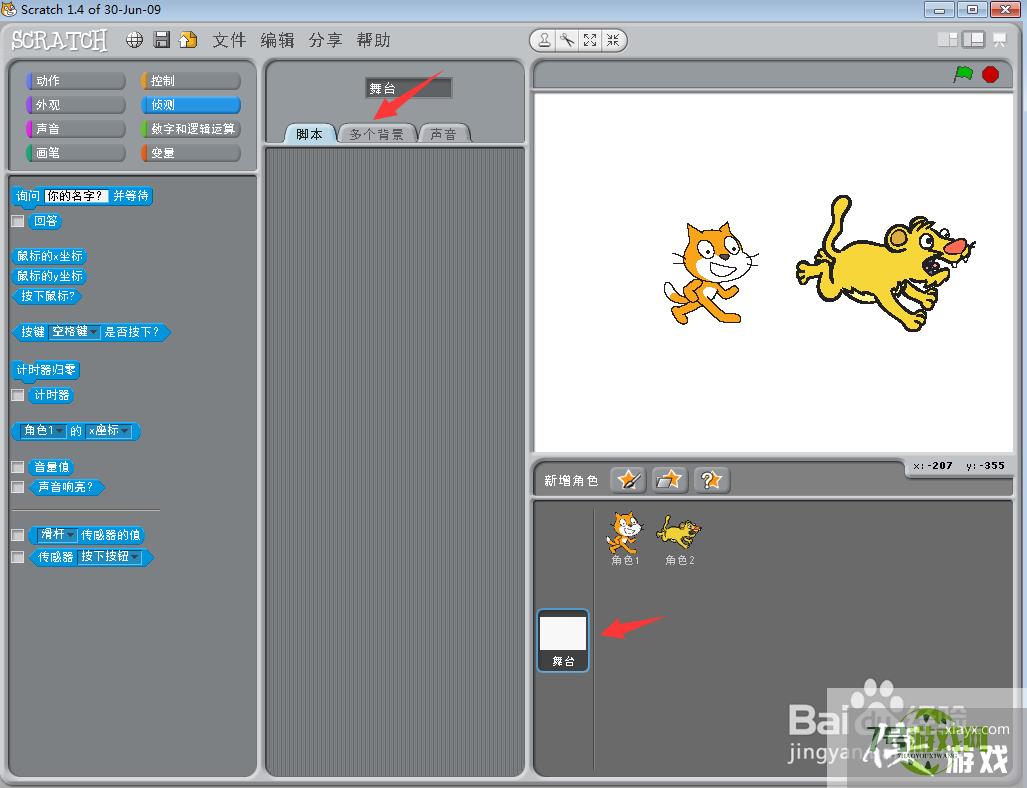Click the red stop sign button
The width and height of the screenshot is (1027, 788).
point(990,75)
